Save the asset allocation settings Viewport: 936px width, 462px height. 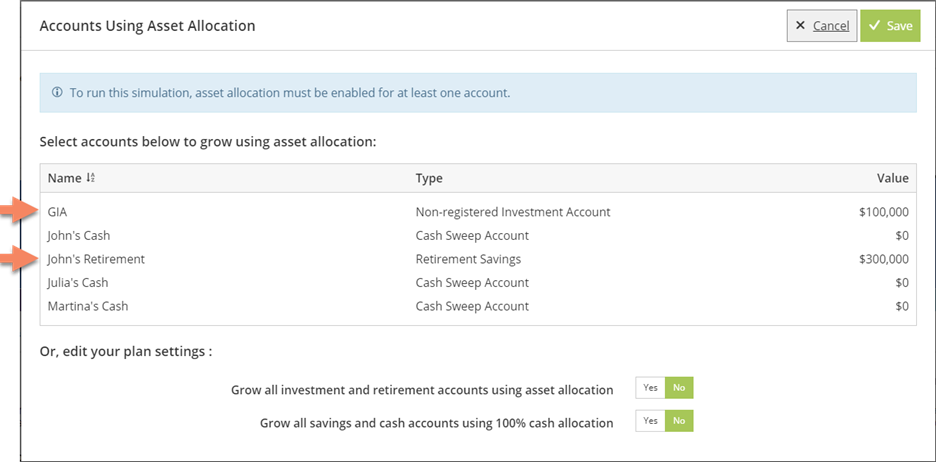[889, 26]
